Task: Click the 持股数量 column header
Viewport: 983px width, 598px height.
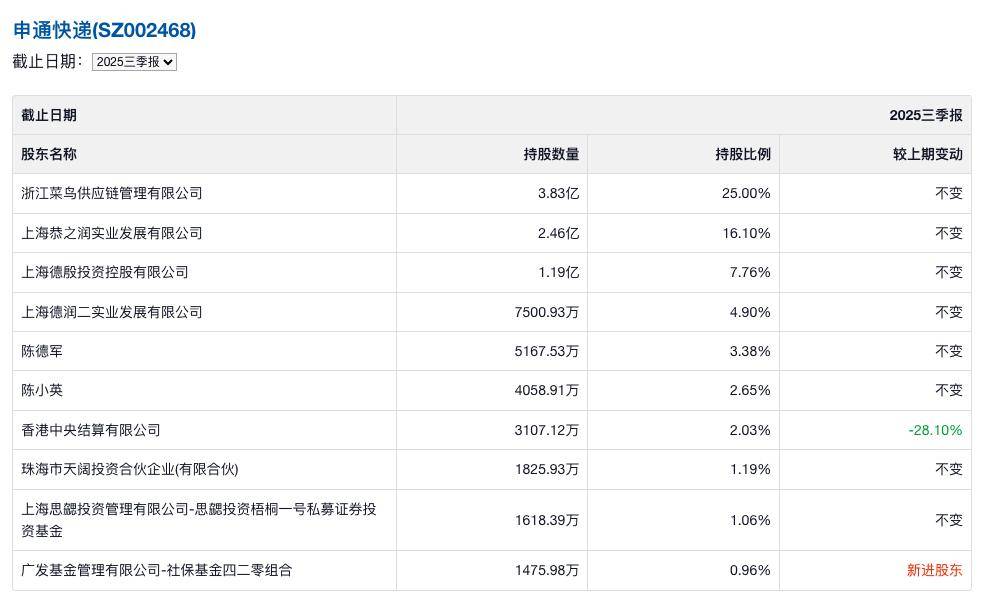Action: point(552,154)
